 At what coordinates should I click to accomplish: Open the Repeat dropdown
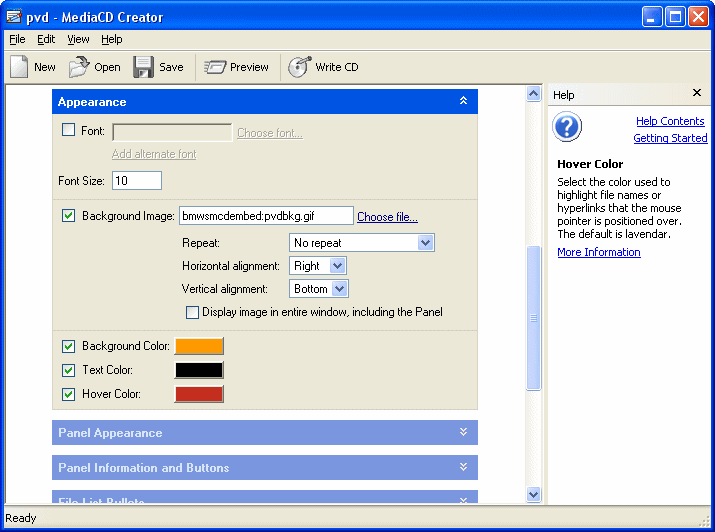coord(362,243)
